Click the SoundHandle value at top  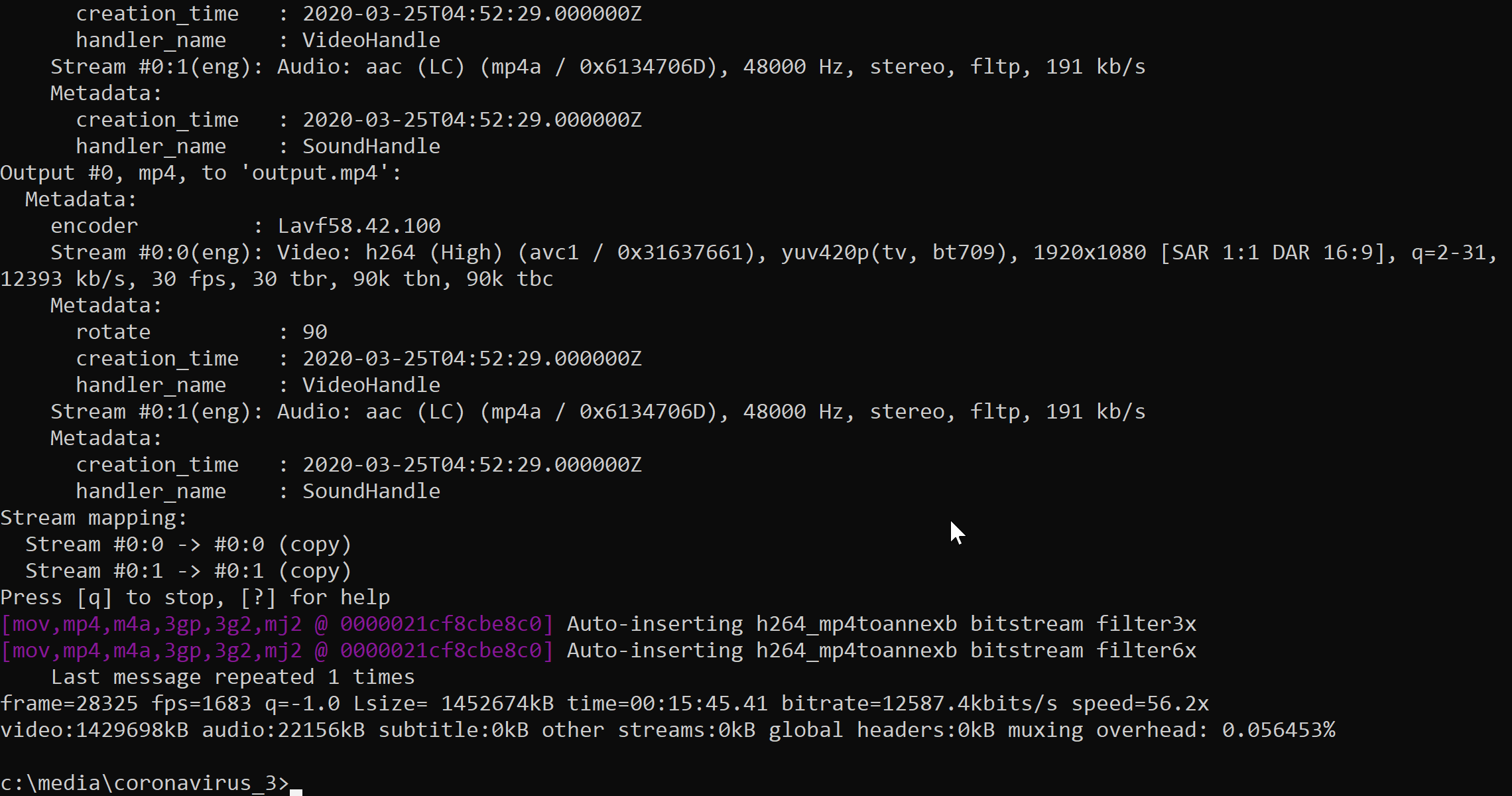pyautogui.click(x=371, y=147)
